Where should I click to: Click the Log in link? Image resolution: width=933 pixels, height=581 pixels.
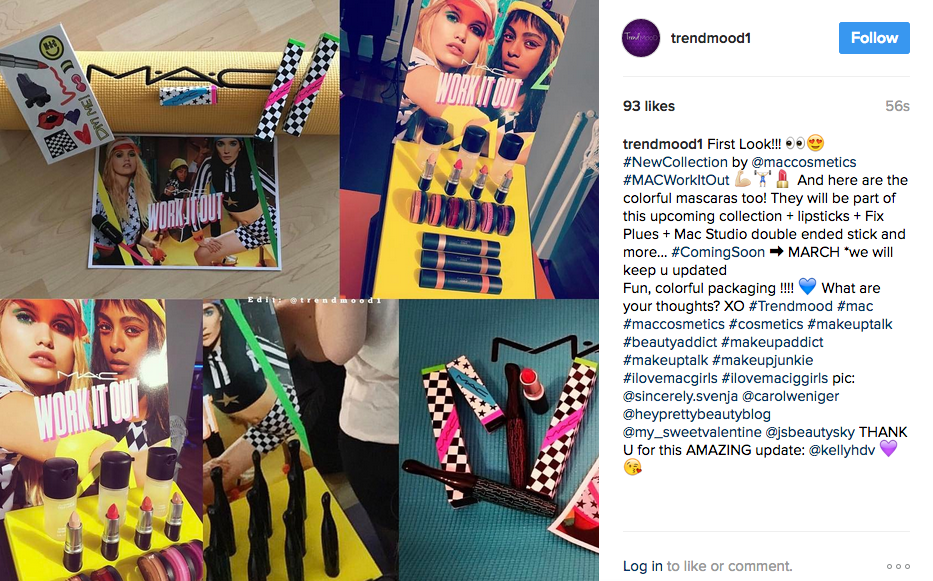[x=643, y=566]
